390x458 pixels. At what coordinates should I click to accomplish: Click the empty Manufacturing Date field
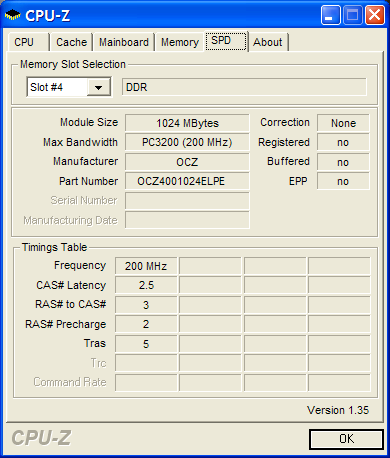[187, 220]
